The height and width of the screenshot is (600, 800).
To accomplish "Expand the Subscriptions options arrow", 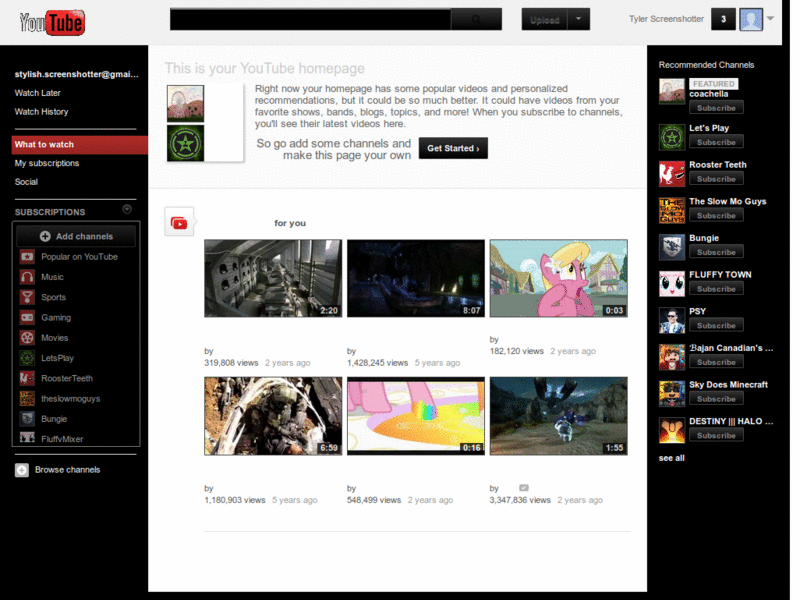I will point(127,209).
